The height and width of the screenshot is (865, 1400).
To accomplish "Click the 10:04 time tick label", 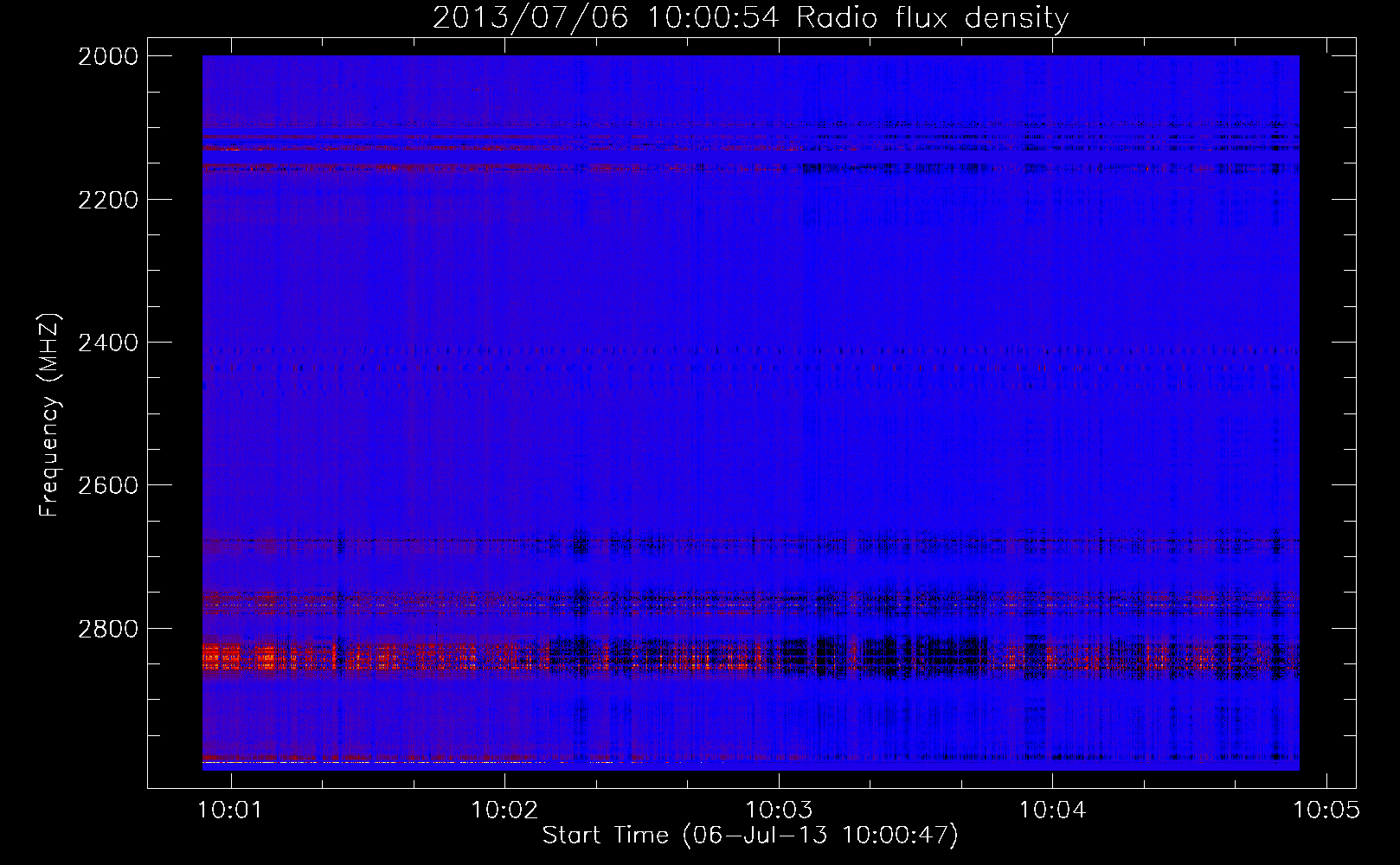I will [x=1052, y=810].
